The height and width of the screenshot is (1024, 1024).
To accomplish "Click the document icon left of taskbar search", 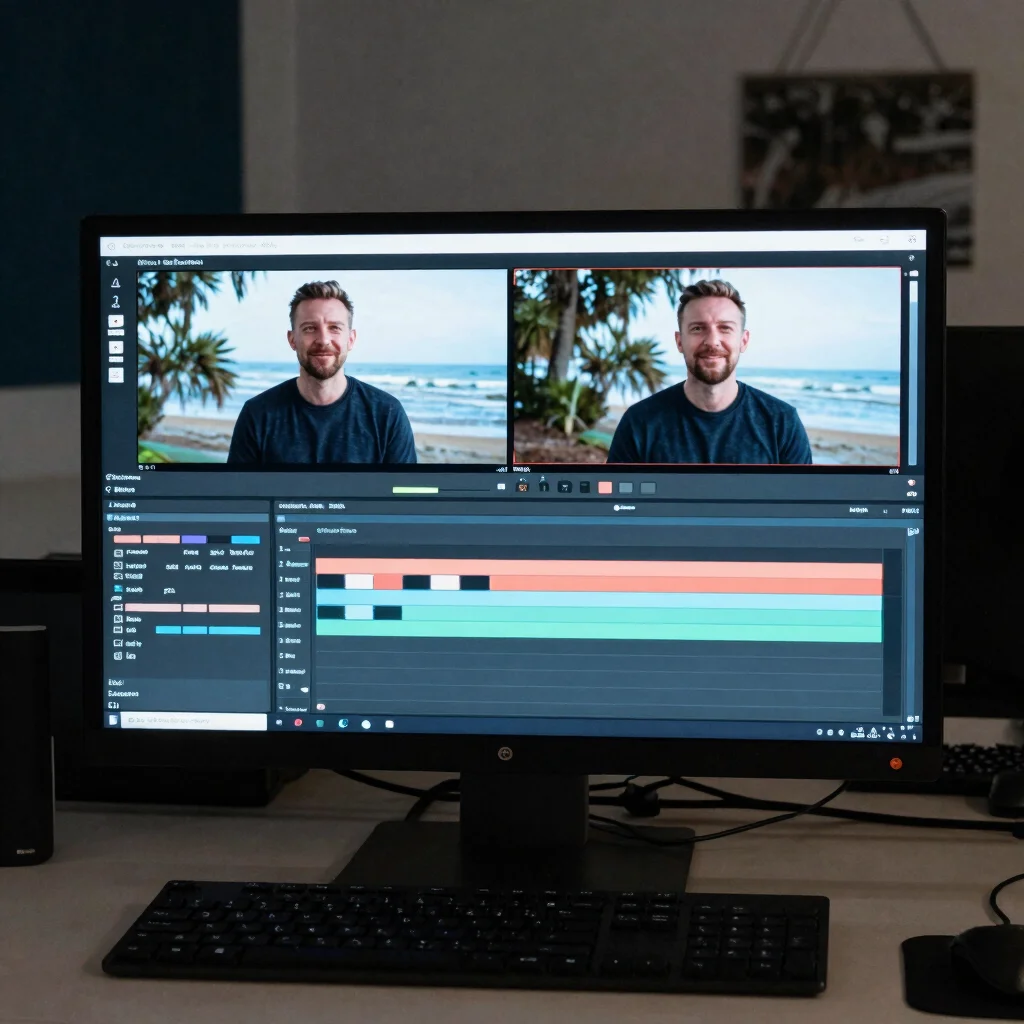I will point(113,720).
